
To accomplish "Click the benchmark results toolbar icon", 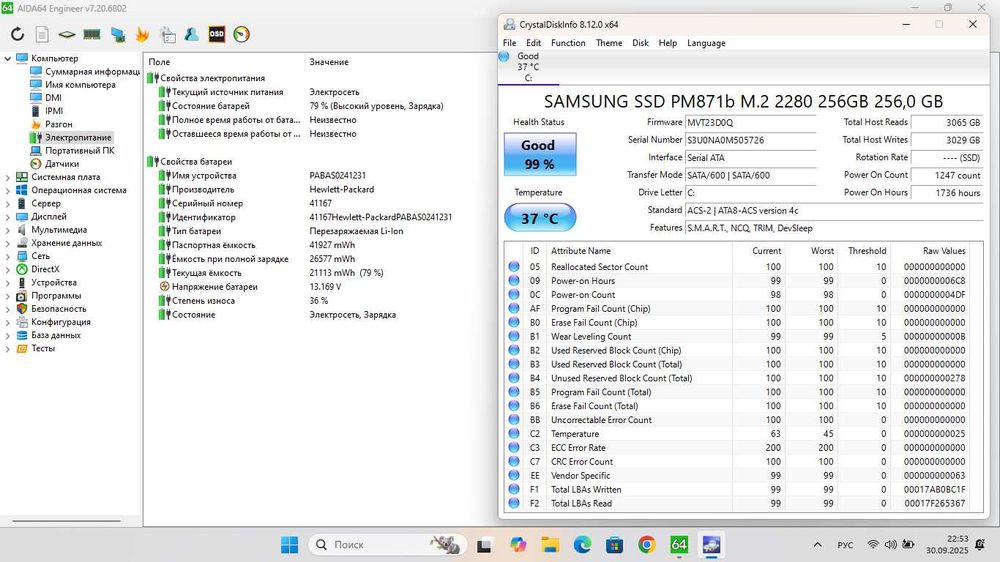I will tap(168, 34).
